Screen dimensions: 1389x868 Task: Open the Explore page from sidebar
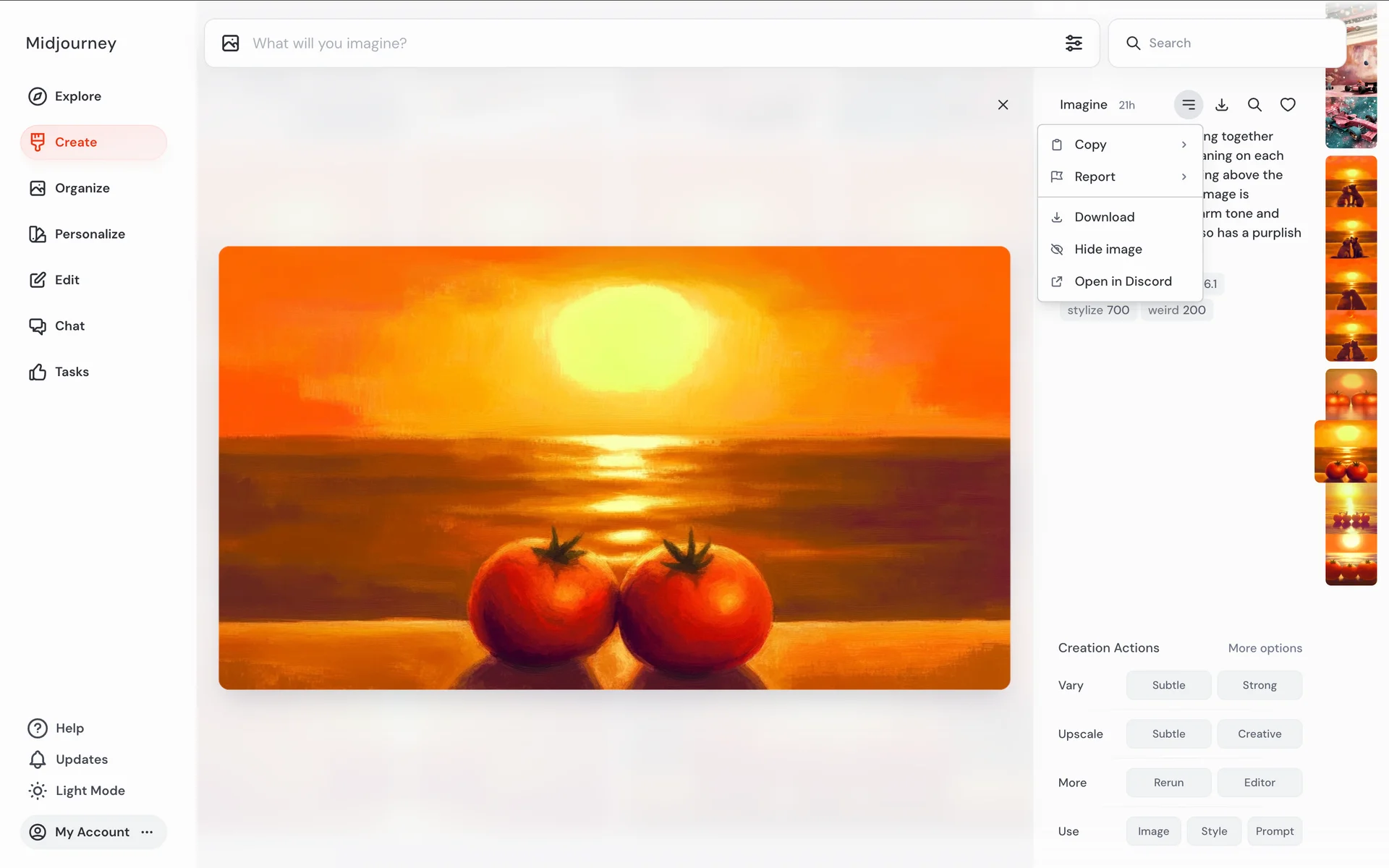click(77, 96)
